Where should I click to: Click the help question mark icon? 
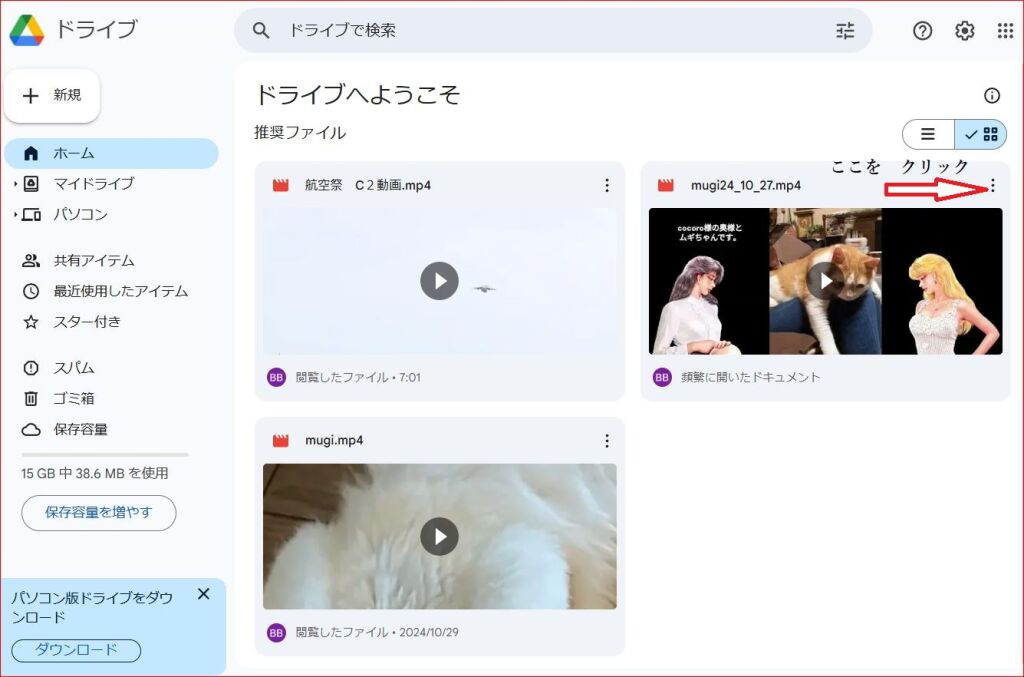pyautogui.click(x=922, y=31)
